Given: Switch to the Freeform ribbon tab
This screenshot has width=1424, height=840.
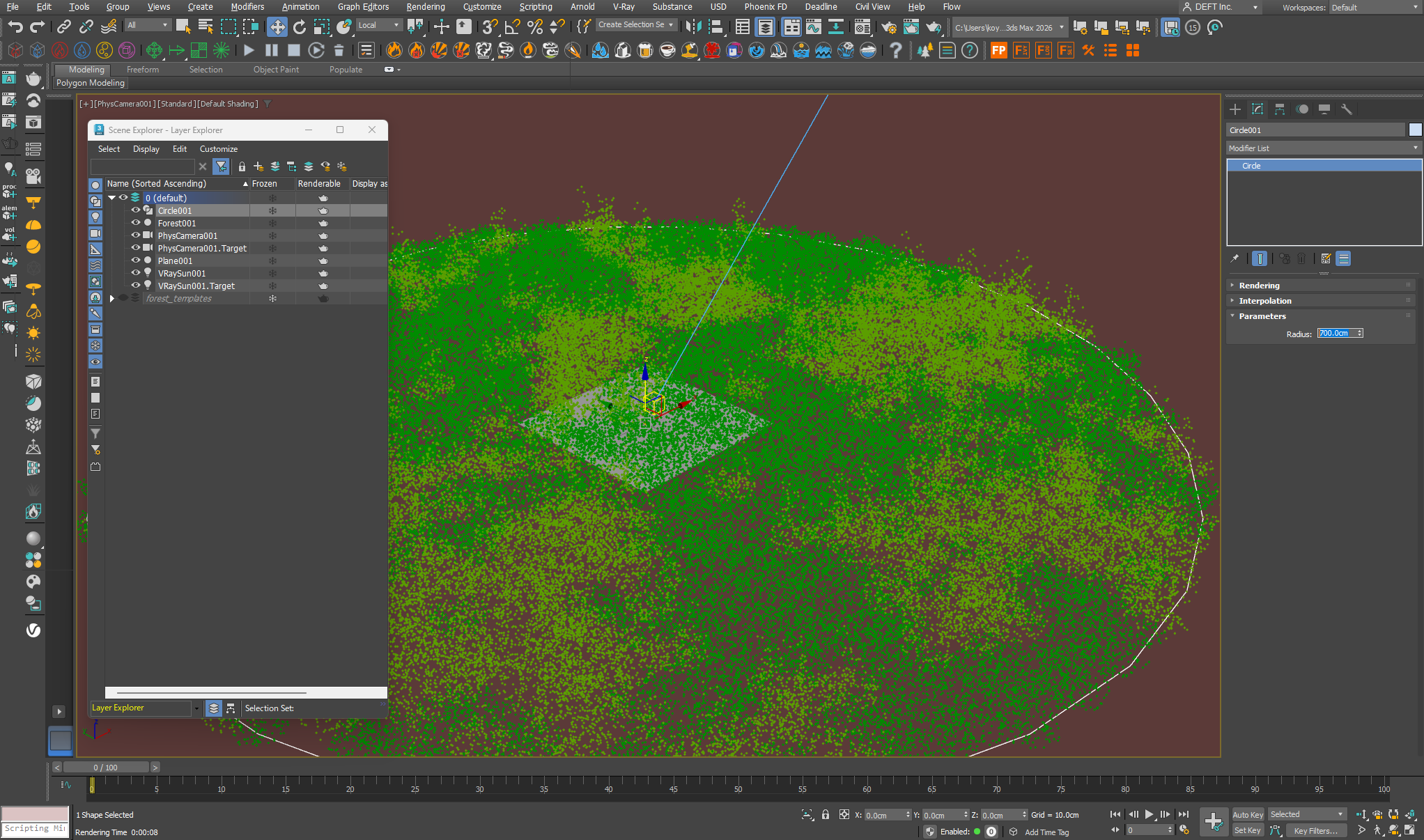Looking at the screenshot, I should pyautogui.click(x=143, y=70).
